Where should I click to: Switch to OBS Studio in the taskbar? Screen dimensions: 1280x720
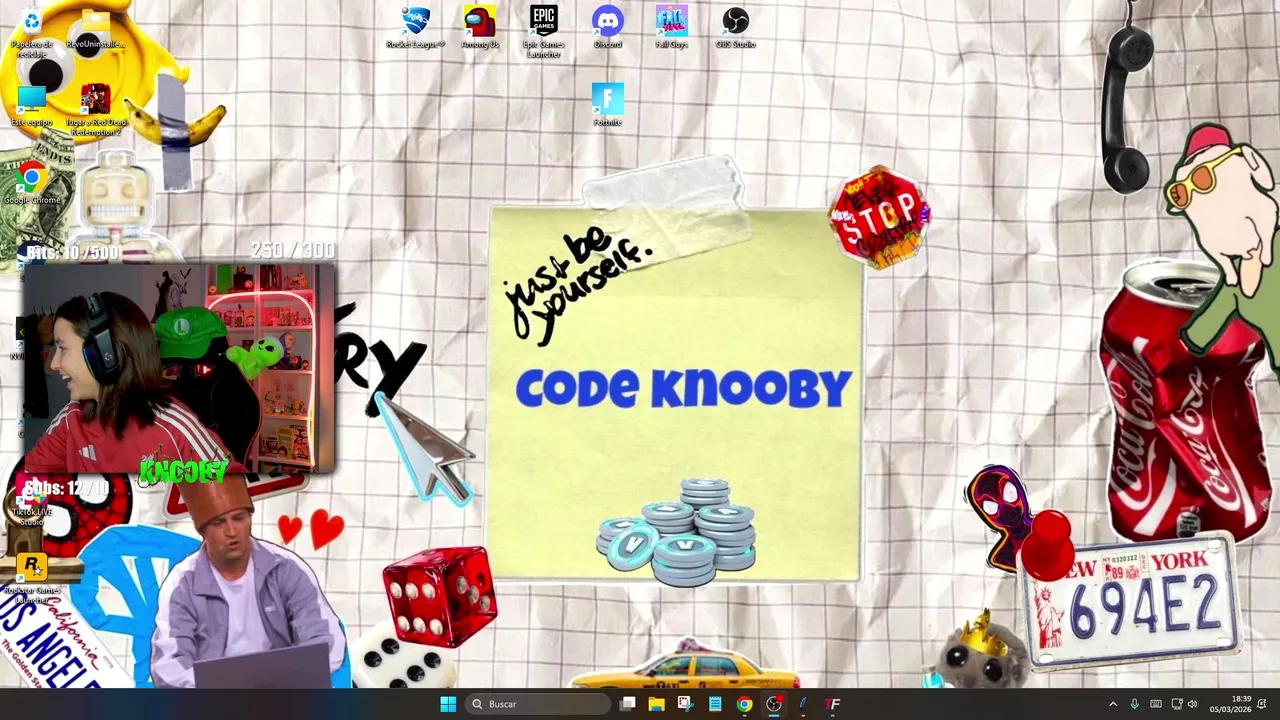(774, 704)
